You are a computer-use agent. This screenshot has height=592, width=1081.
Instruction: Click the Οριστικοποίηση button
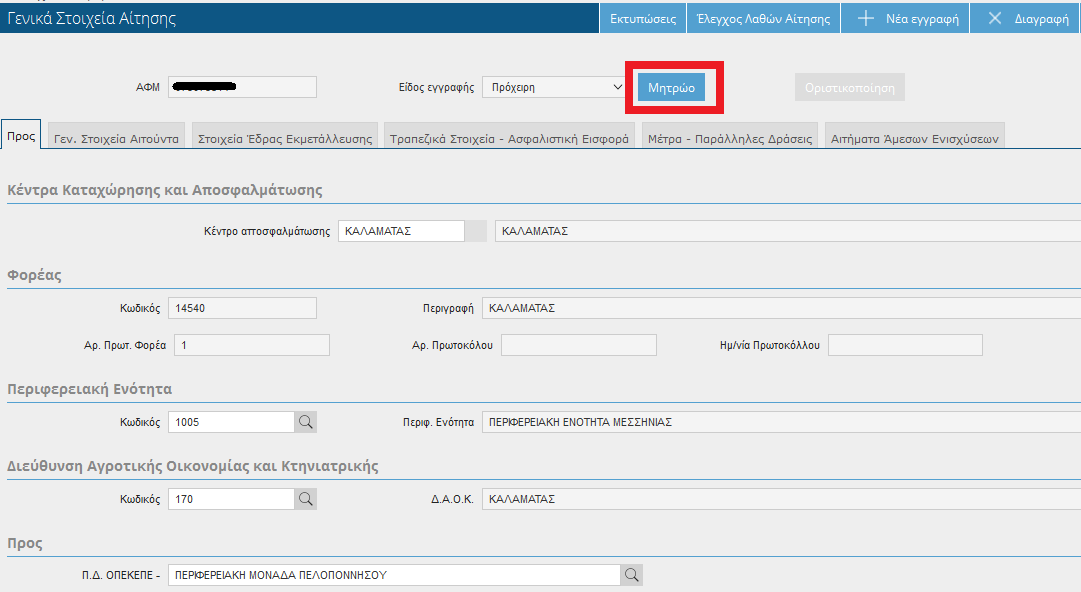849,88
